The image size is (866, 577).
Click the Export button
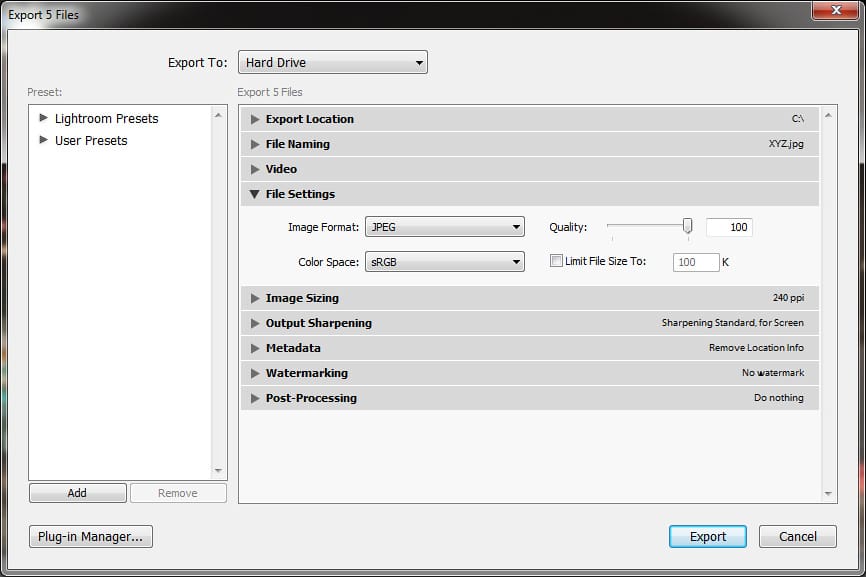[707, 537]
